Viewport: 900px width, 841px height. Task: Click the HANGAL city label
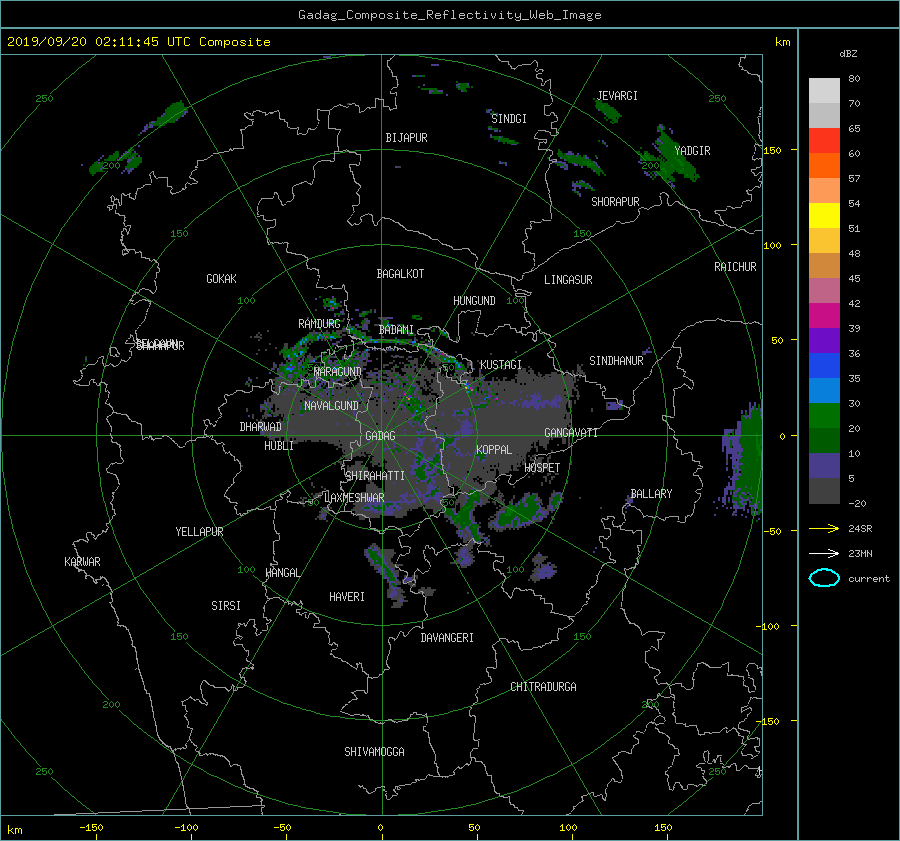(283, 573)
